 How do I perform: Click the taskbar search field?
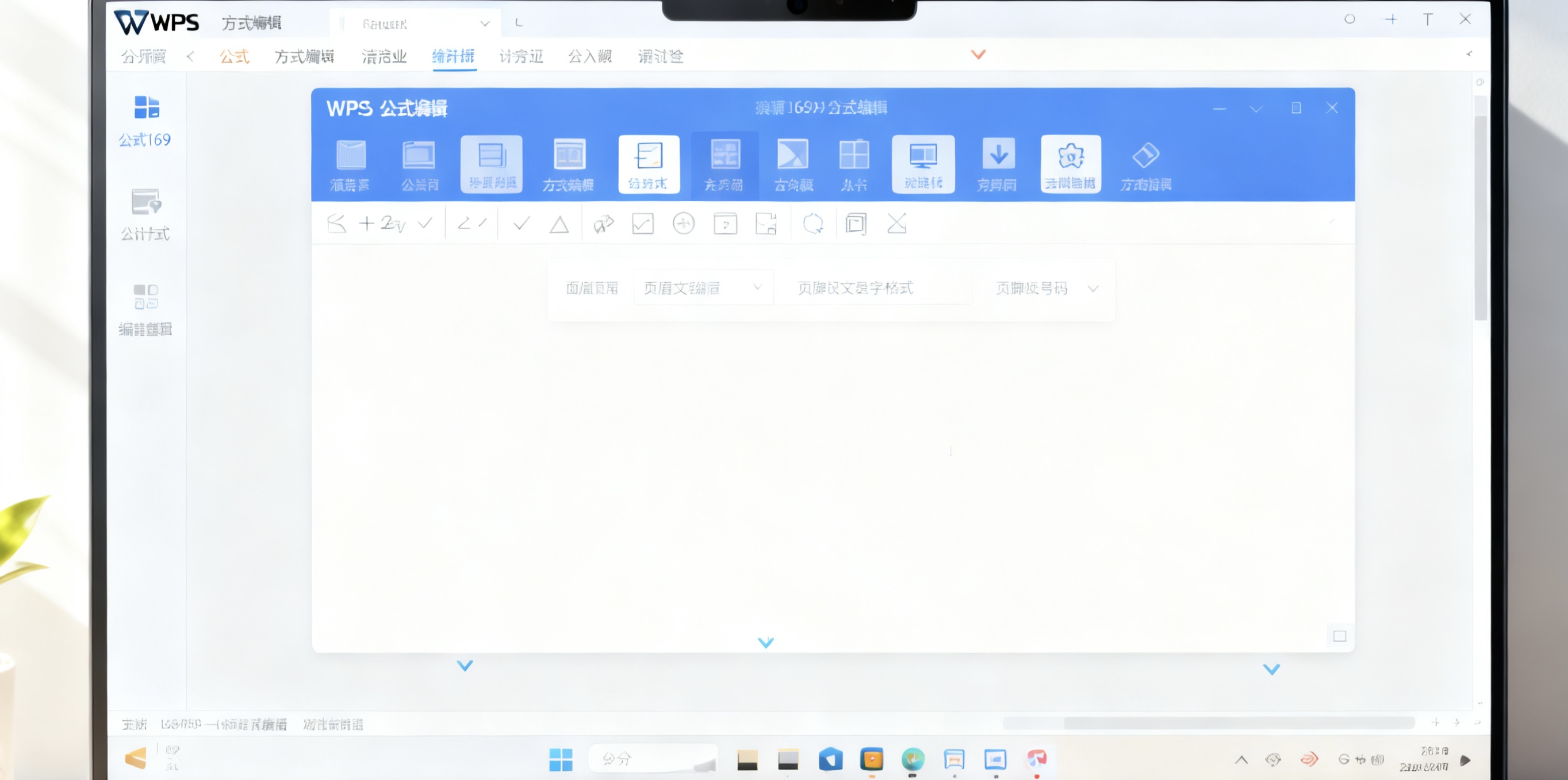coord(651,759)
